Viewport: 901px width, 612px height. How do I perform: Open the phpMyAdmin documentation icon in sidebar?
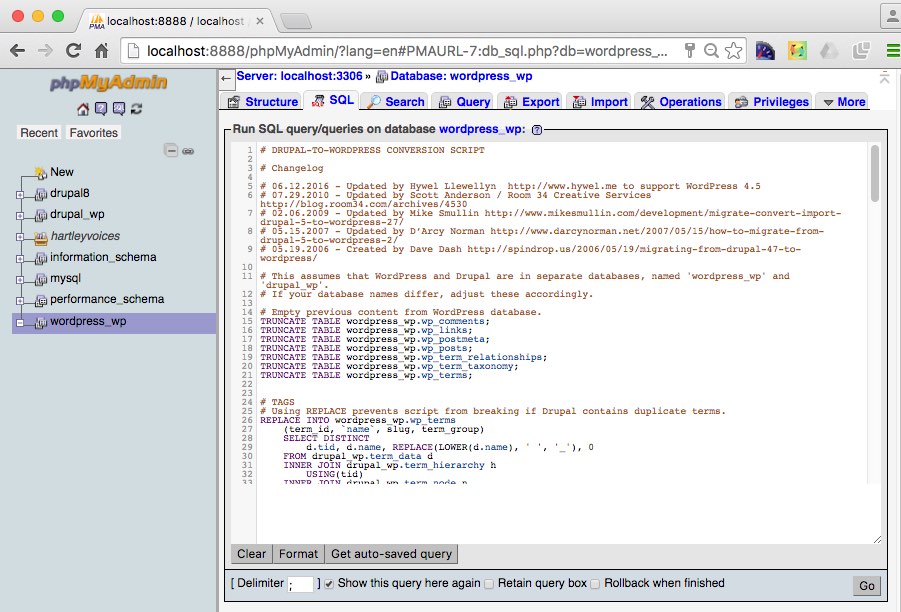click(101, 109)
